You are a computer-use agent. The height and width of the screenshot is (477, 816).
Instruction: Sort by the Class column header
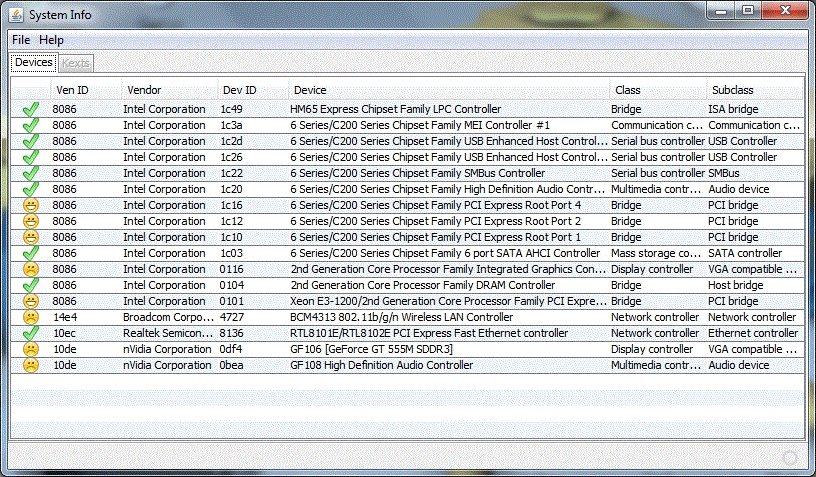pos(658,90)
